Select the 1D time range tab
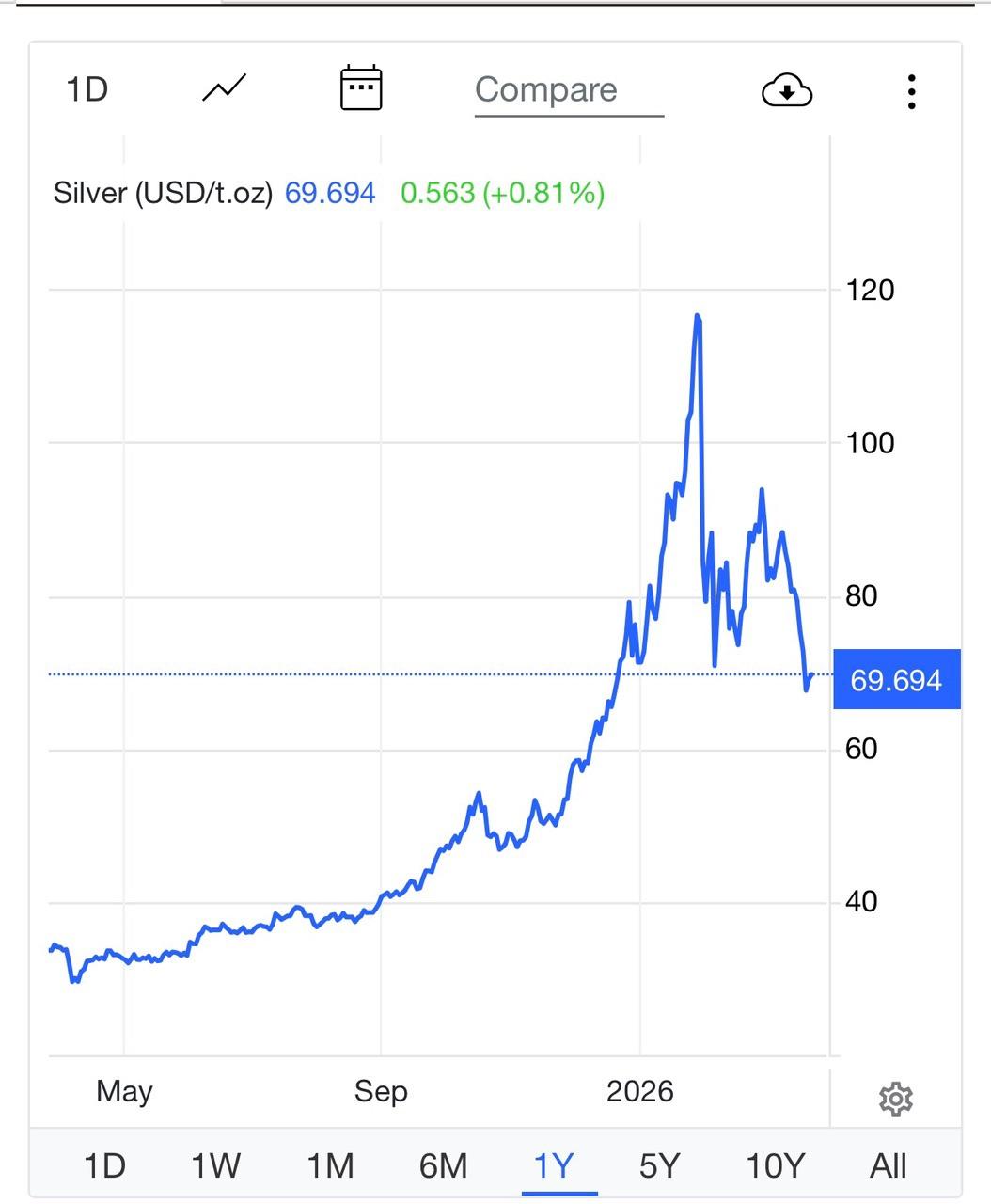The width and height of the screenshot is (991, 1204). click(104, 1166)
